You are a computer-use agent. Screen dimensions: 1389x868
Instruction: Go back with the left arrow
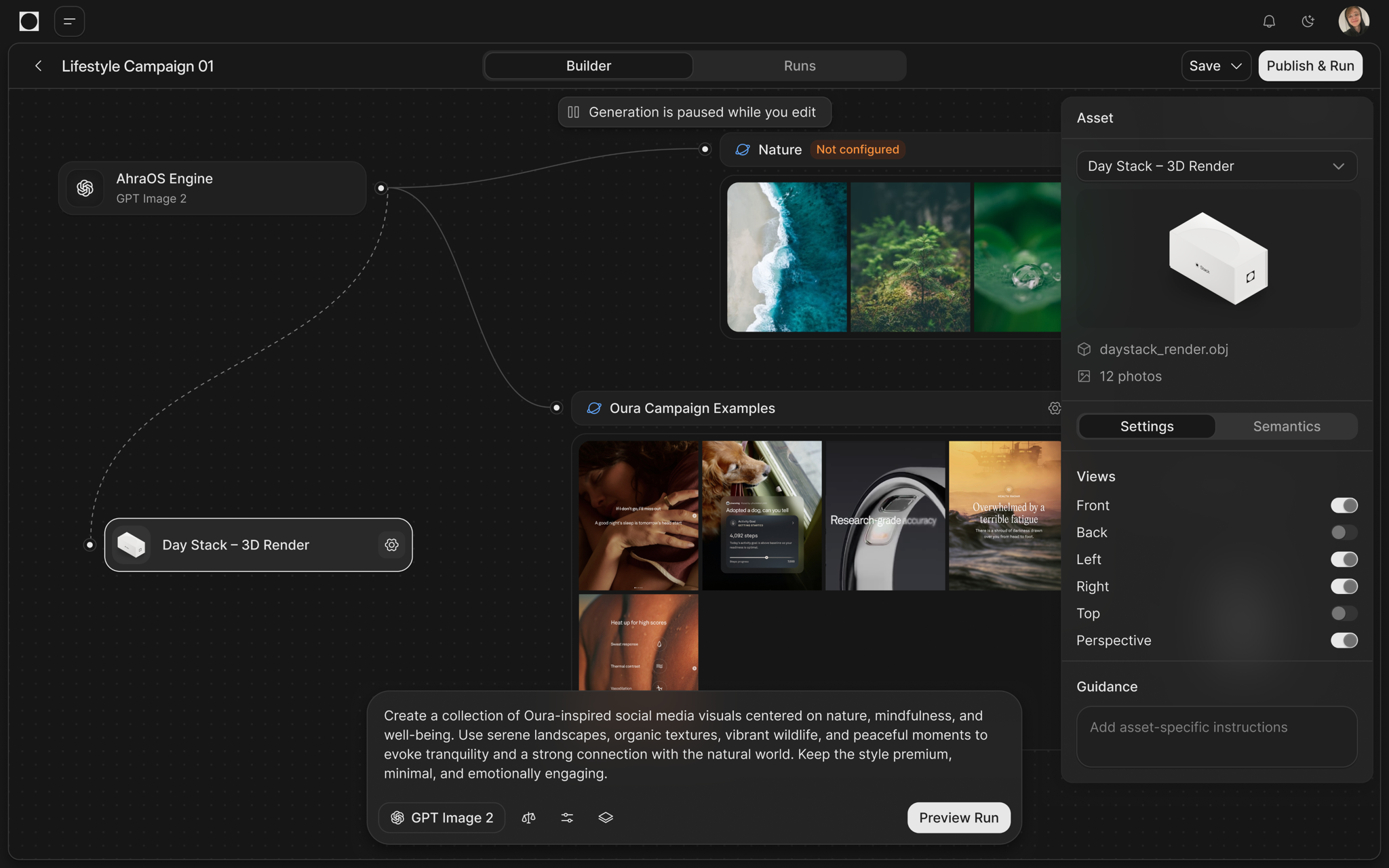coord(39,66)
